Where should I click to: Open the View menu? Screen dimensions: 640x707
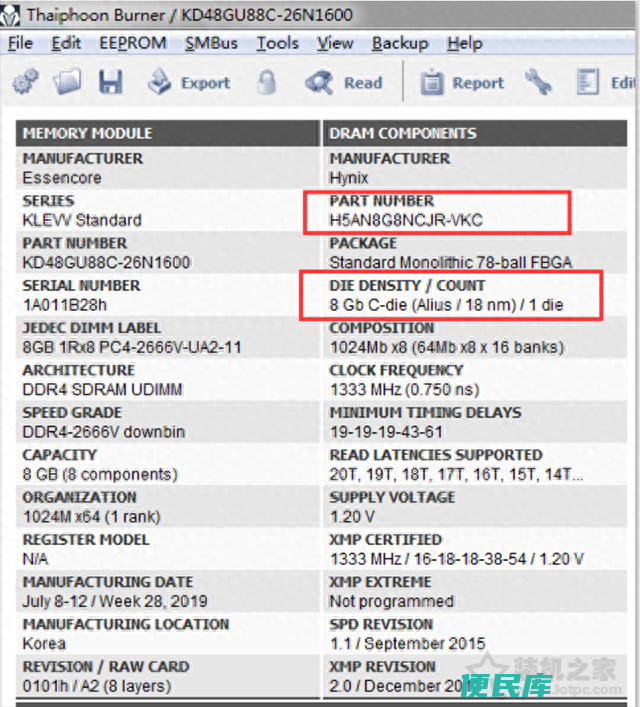[335, 43]
